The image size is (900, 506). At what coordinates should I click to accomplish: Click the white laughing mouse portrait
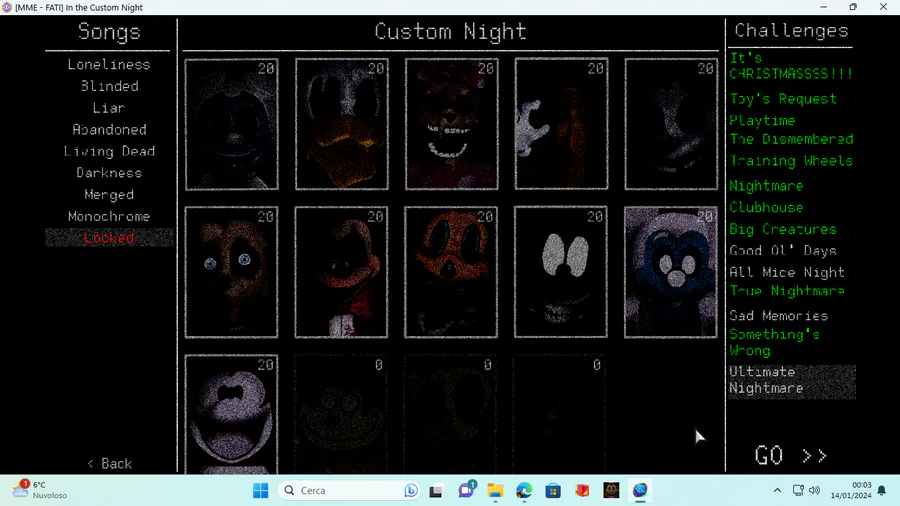(x=232, y=414)
